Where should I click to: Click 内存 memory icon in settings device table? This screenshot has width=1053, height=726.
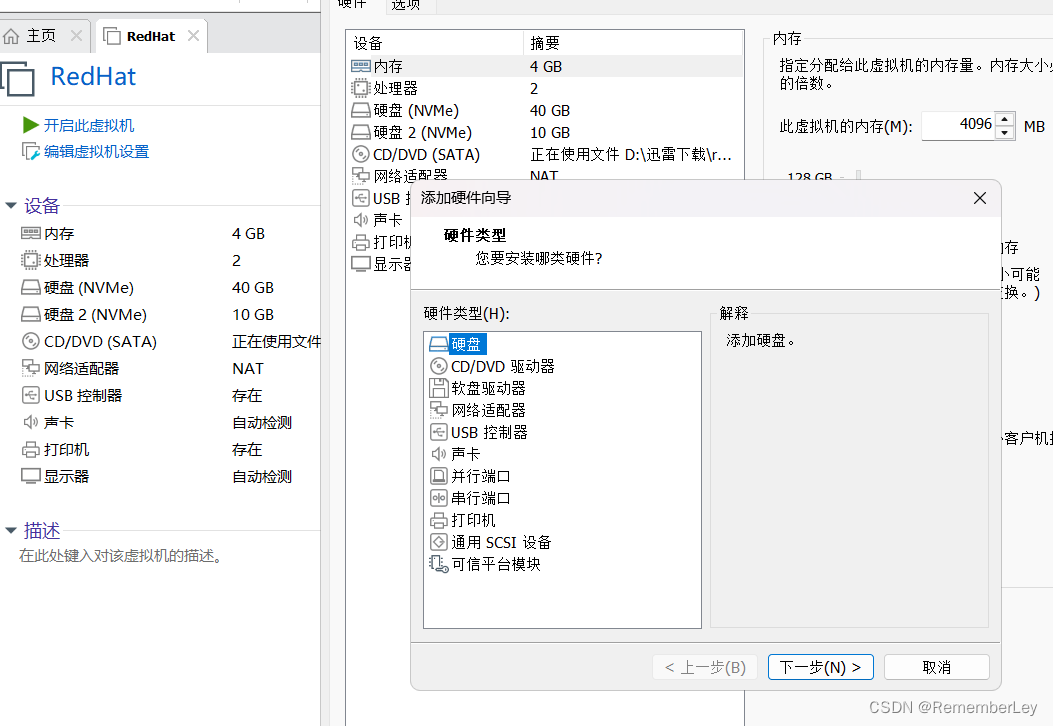point(361,66)
